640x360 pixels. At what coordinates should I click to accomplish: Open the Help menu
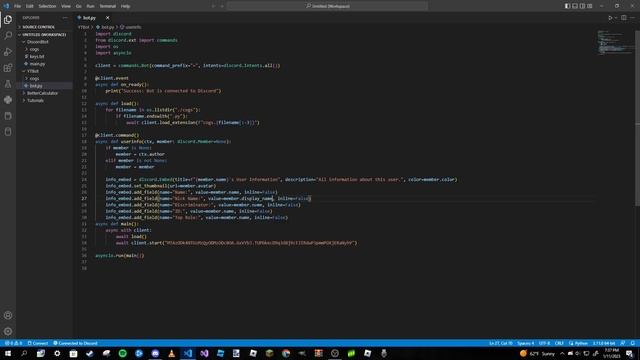[x=125, y=6]
